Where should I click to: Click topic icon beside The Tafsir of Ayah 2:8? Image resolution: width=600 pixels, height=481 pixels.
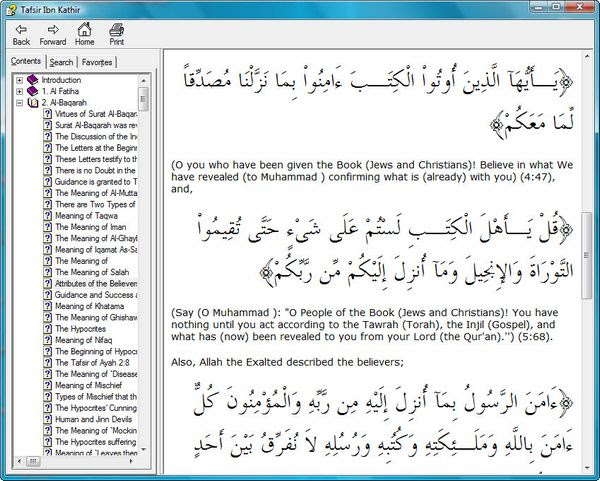pyautogui.click(x=47, y=362)
